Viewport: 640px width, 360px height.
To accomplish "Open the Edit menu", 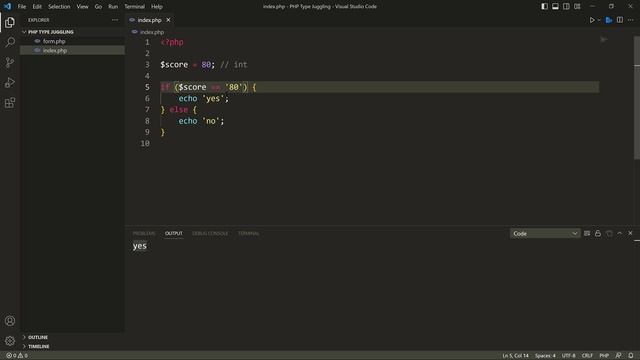I will [x=37, y=7].
